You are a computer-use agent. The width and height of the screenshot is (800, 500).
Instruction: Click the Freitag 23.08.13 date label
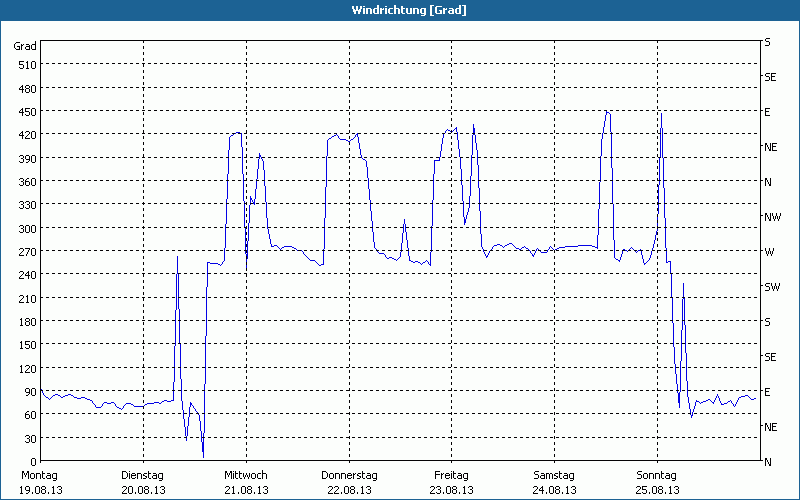[451, 482]
